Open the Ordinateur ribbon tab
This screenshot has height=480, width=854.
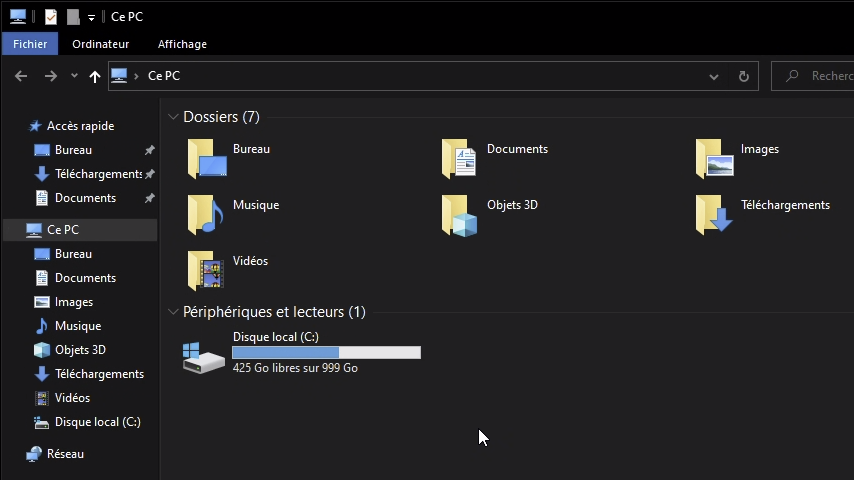[101, 44]
